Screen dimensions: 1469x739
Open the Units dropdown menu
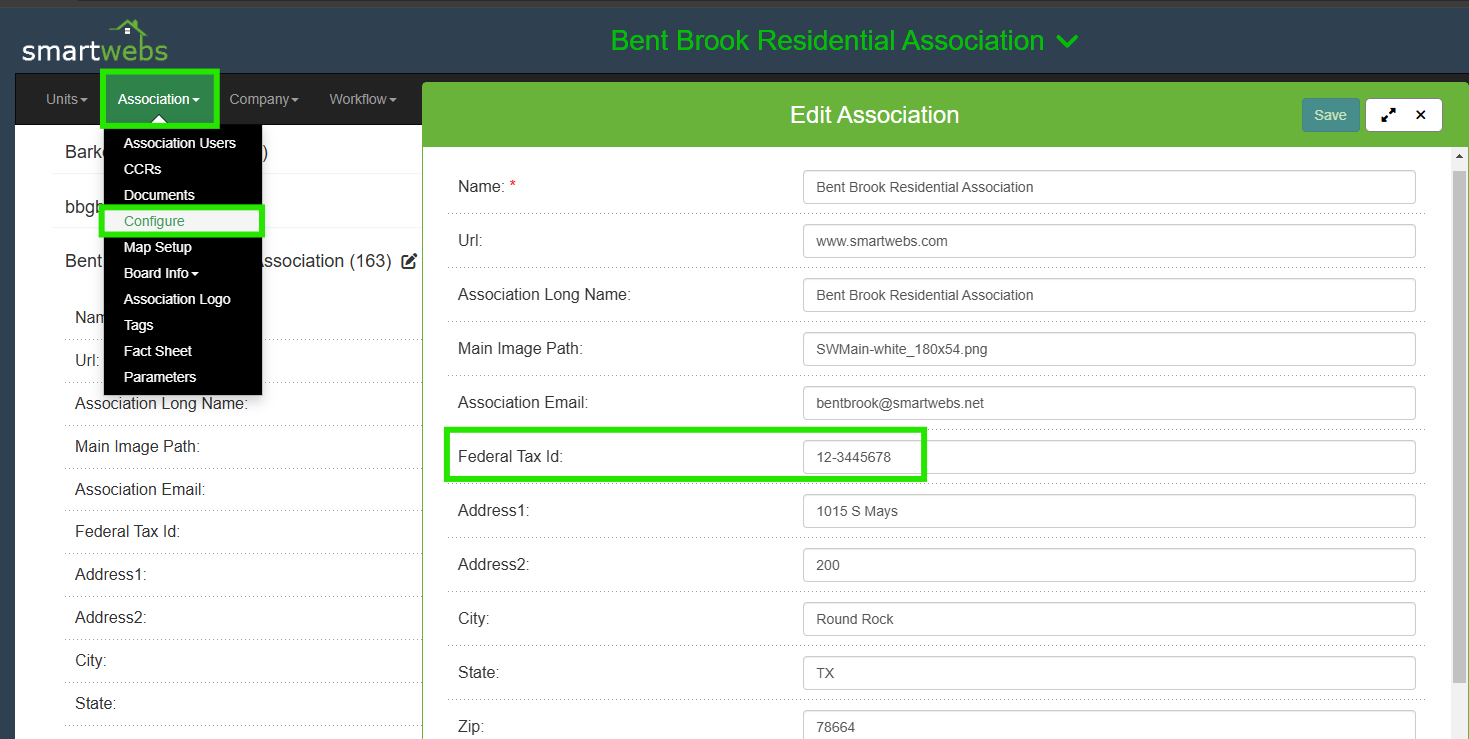point(66,99)
